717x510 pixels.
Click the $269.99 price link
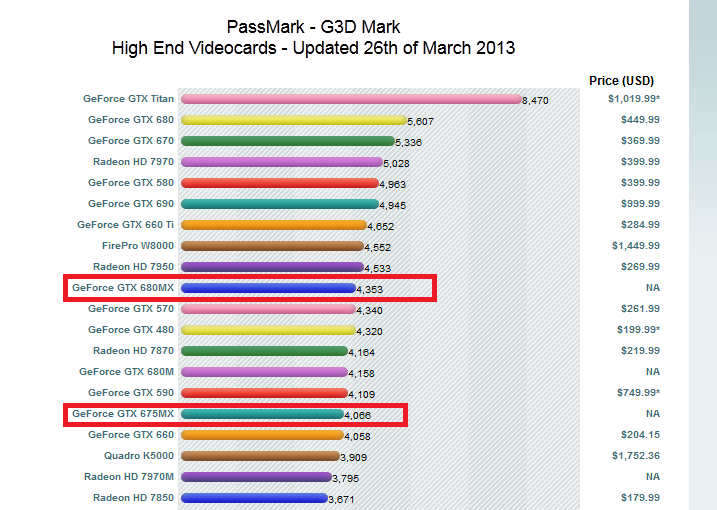coord(640,267)
